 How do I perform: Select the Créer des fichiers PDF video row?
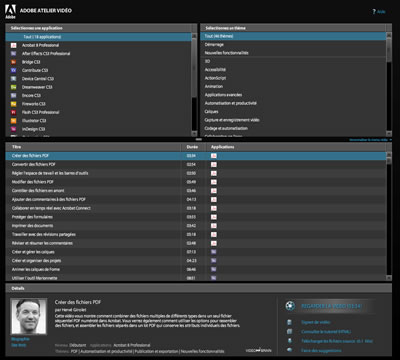point(196,156)
